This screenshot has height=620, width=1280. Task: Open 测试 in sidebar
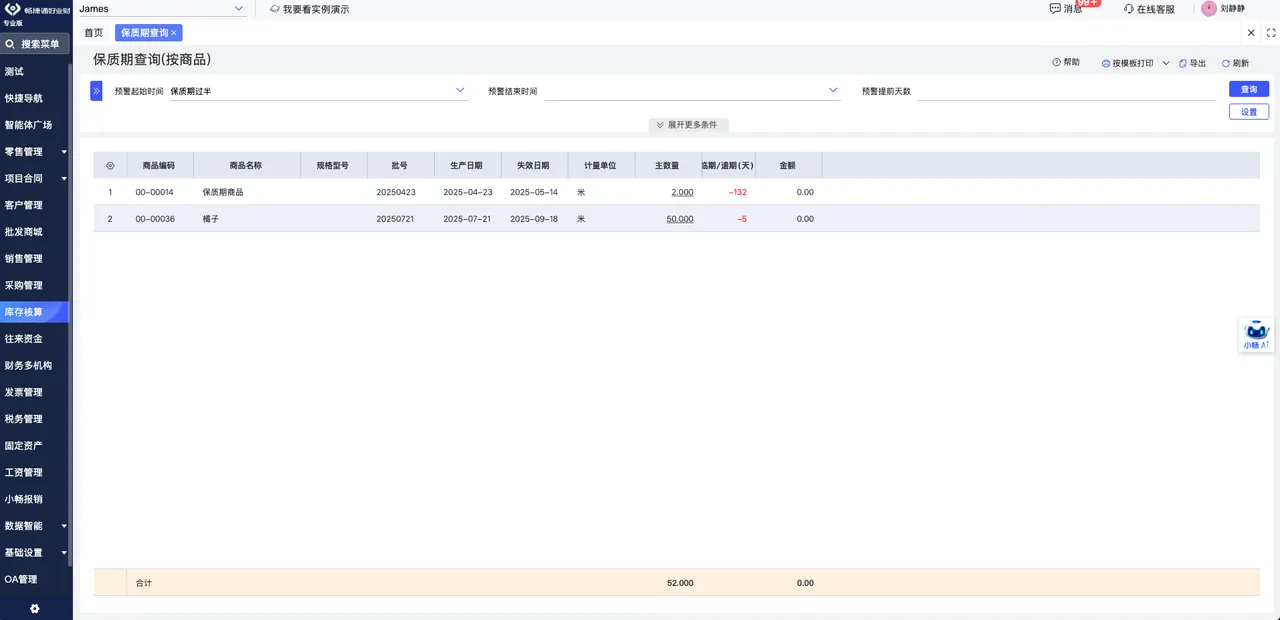click(x=14, y=72)
